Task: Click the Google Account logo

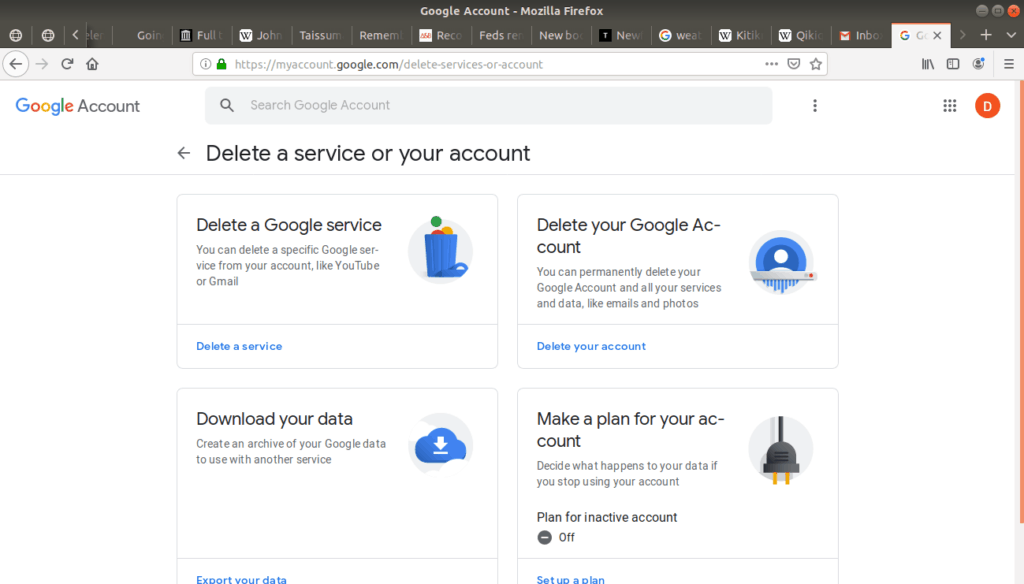Action: click(x=78, y=106)
